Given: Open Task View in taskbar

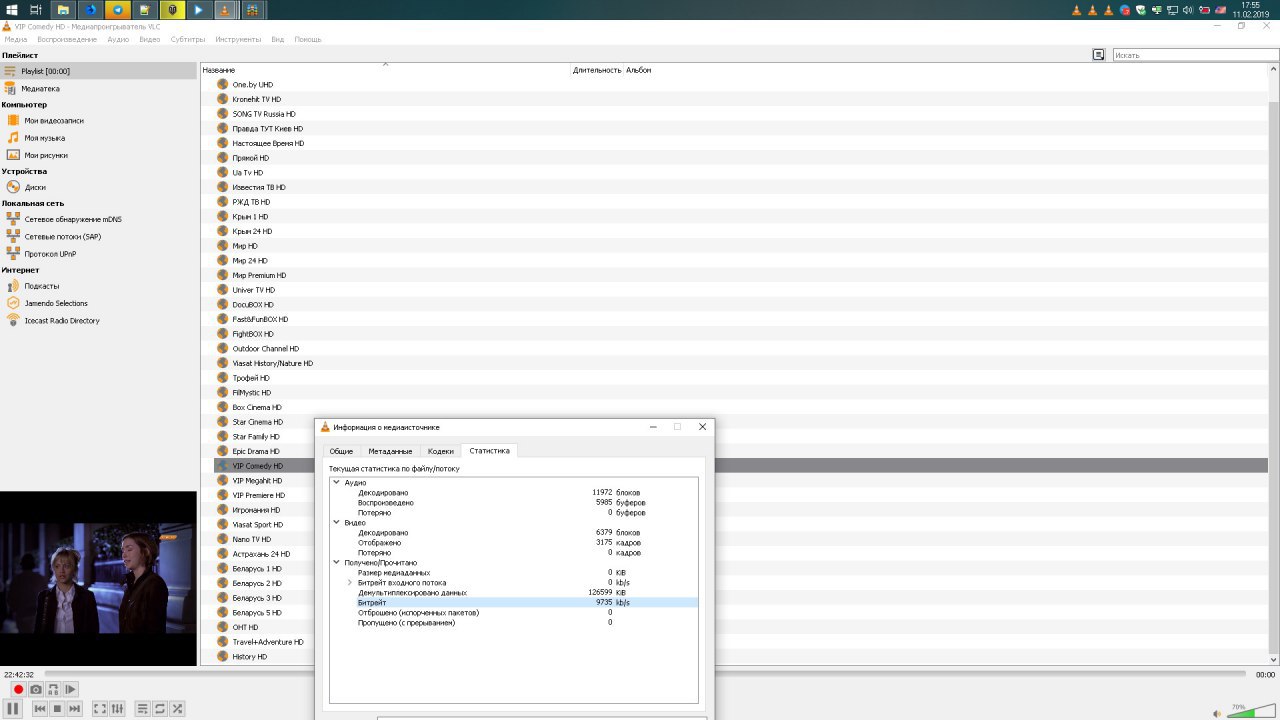Looking at the screenshot, I should pyautogui.click(x=36, y=10).
